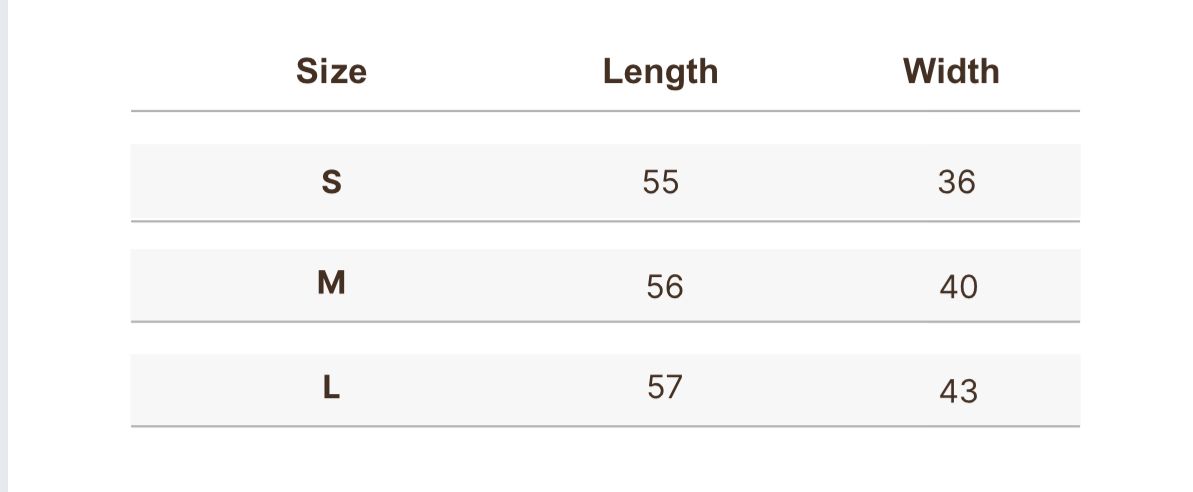
Task: Click the gap between M and L rows
Action: click(x=605, y=338)
